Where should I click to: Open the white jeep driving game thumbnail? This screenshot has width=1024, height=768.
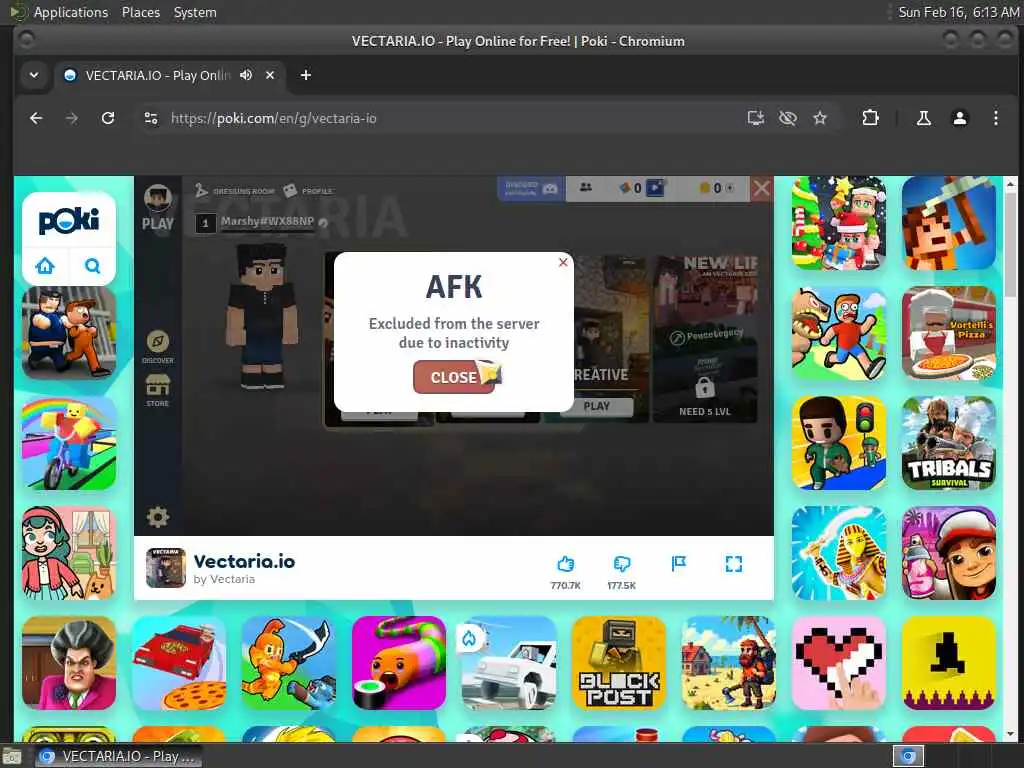tap(509, 663)
